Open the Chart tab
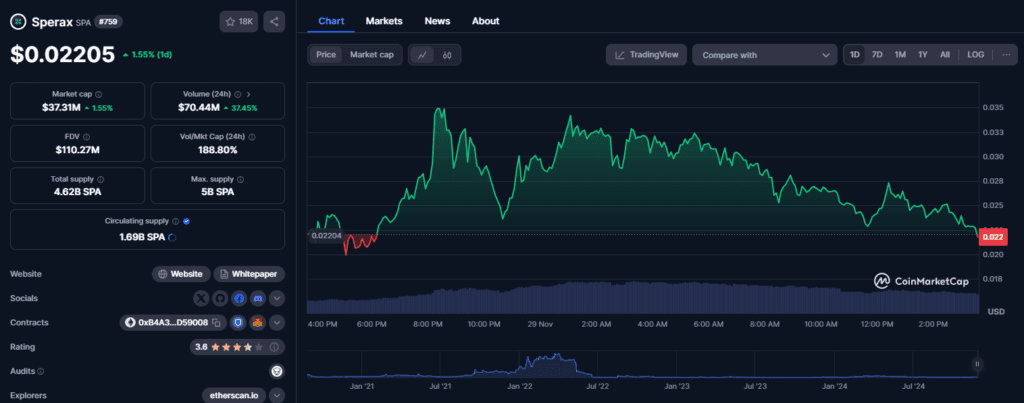Viewport: 1024px width, 403px height. (x=331, y=21)
